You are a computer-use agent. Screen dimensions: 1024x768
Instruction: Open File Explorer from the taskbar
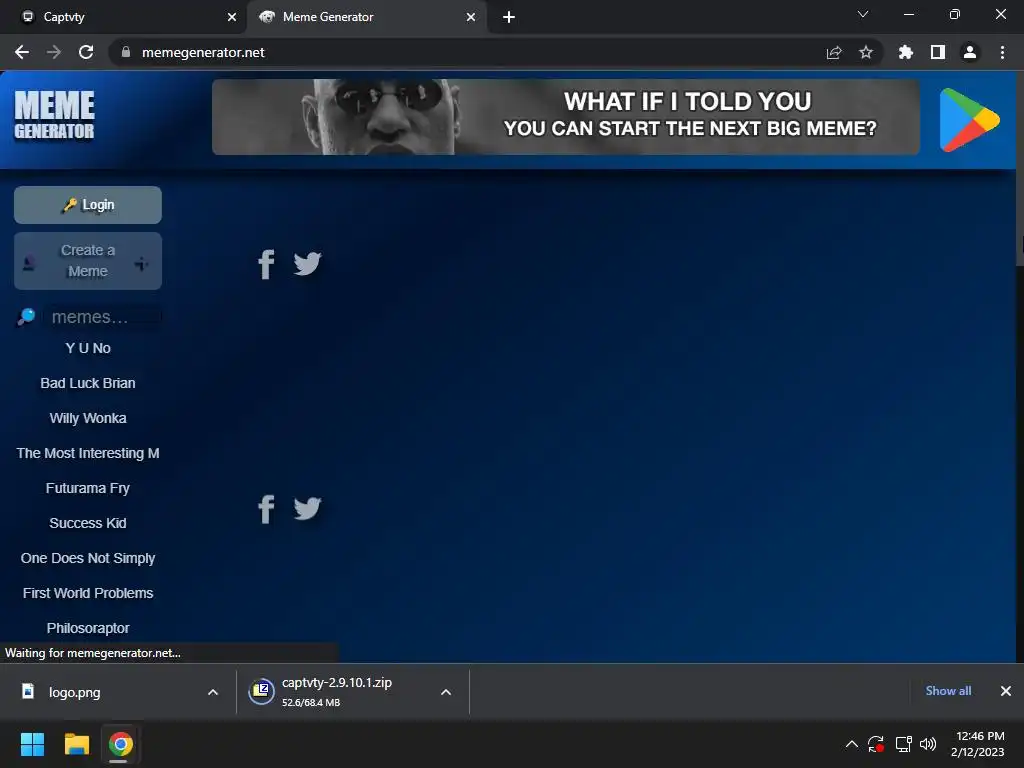[x=76, y=744]
